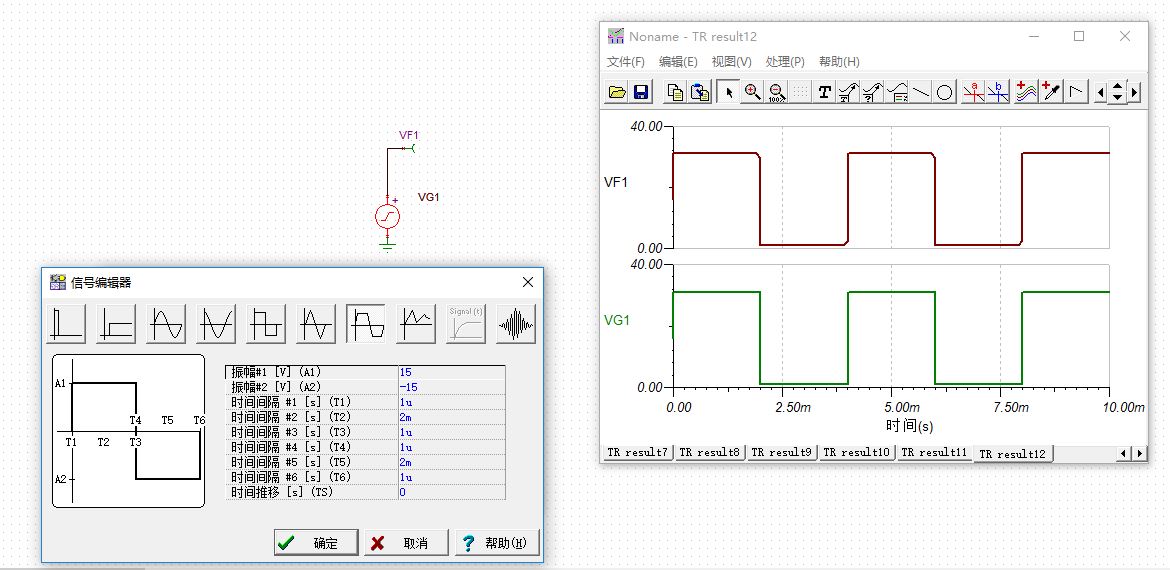Screen dimensions: 1170x570
Task: Select the text annotation tool
Action: (825, 92)
